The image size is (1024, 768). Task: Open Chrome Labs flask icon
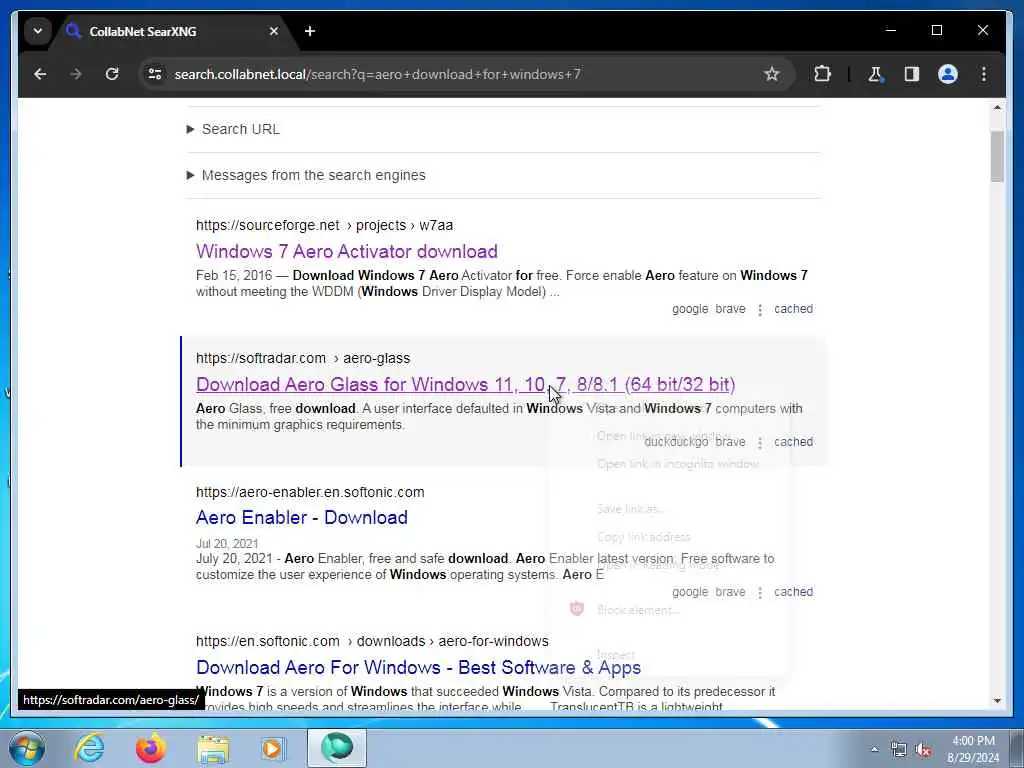[875, 74]
